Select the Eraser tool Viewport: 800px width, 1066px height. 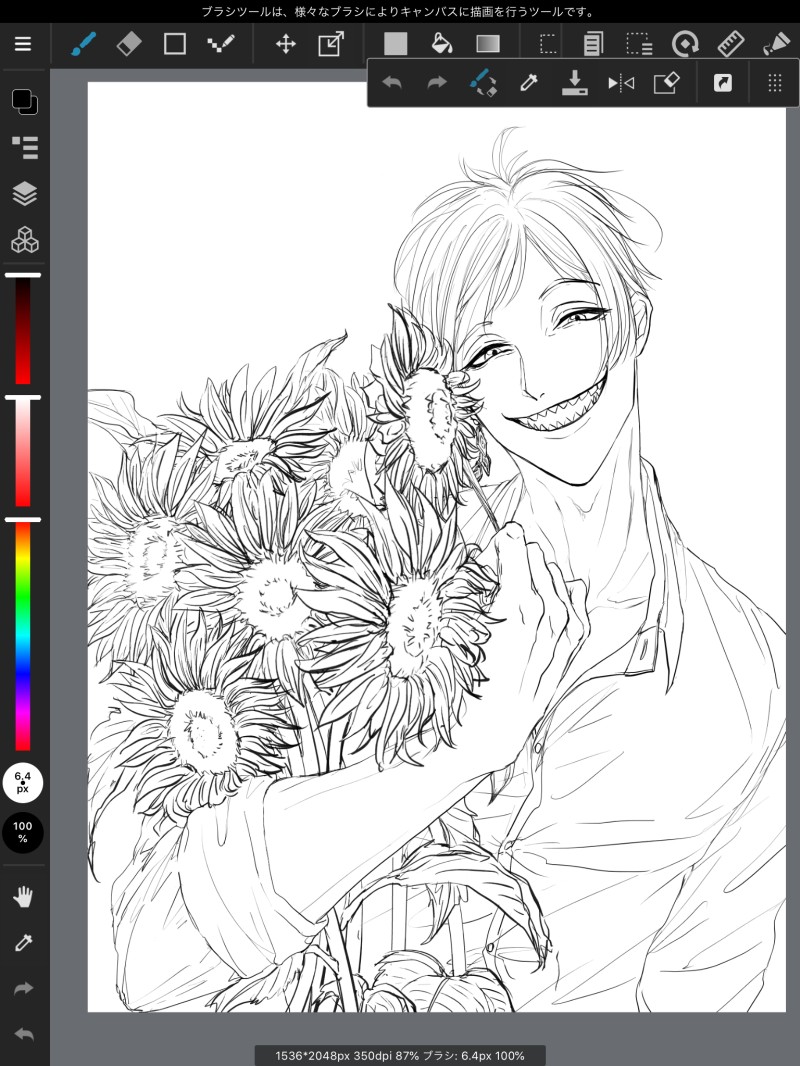pyautogui.click(x=129, y=44)
